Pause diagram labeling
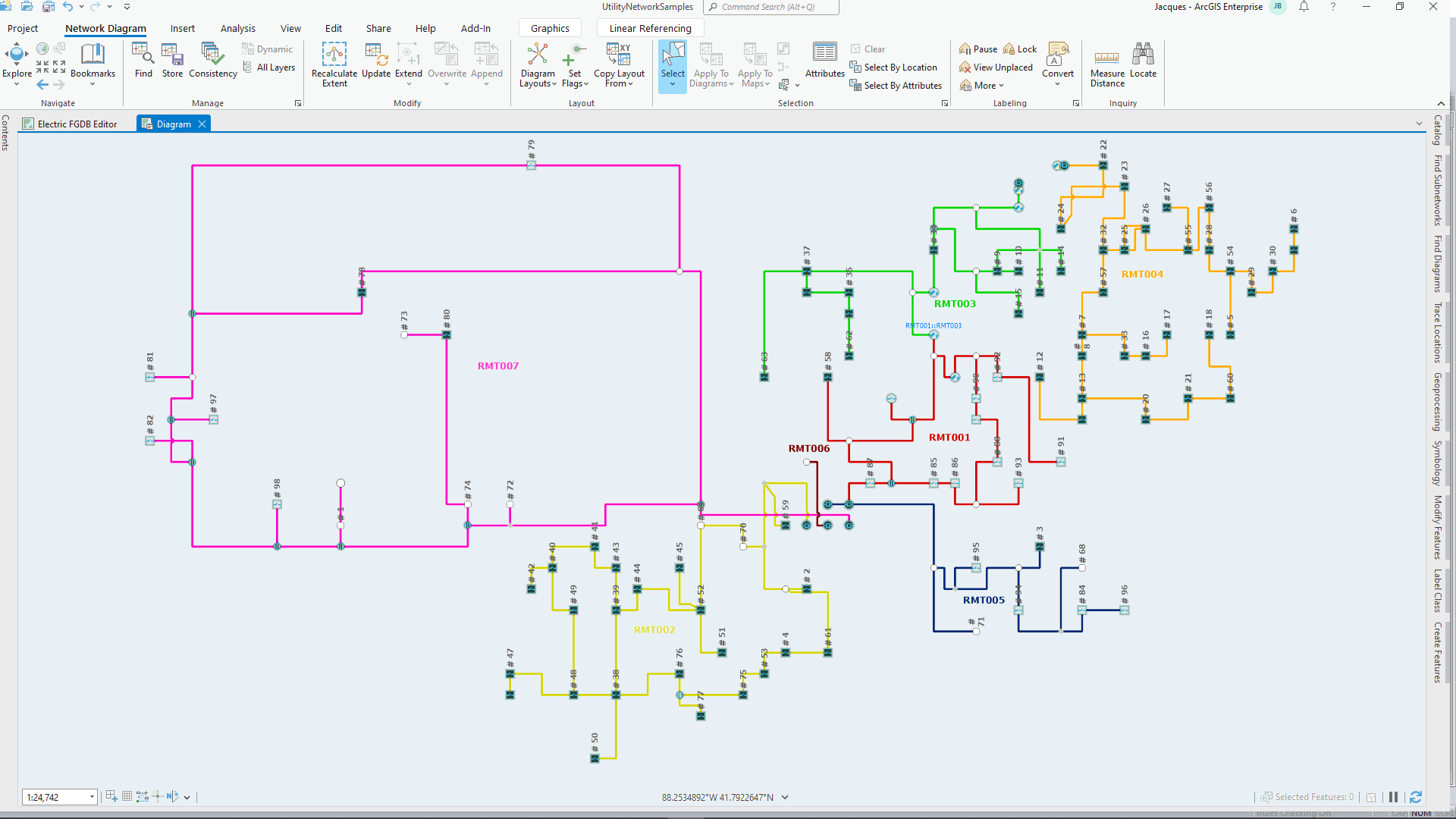 tap(977, 48)
